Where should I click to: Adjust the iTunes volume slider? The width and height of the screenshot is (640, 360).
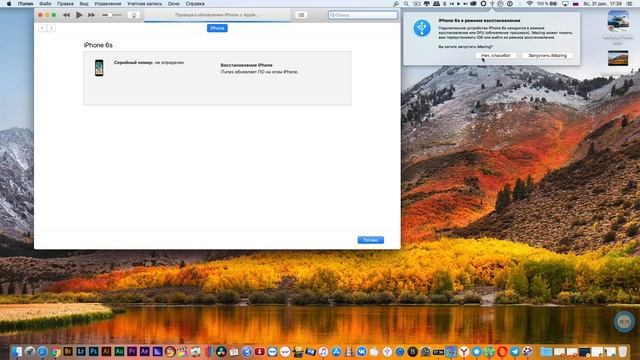(x=111, y=15)
